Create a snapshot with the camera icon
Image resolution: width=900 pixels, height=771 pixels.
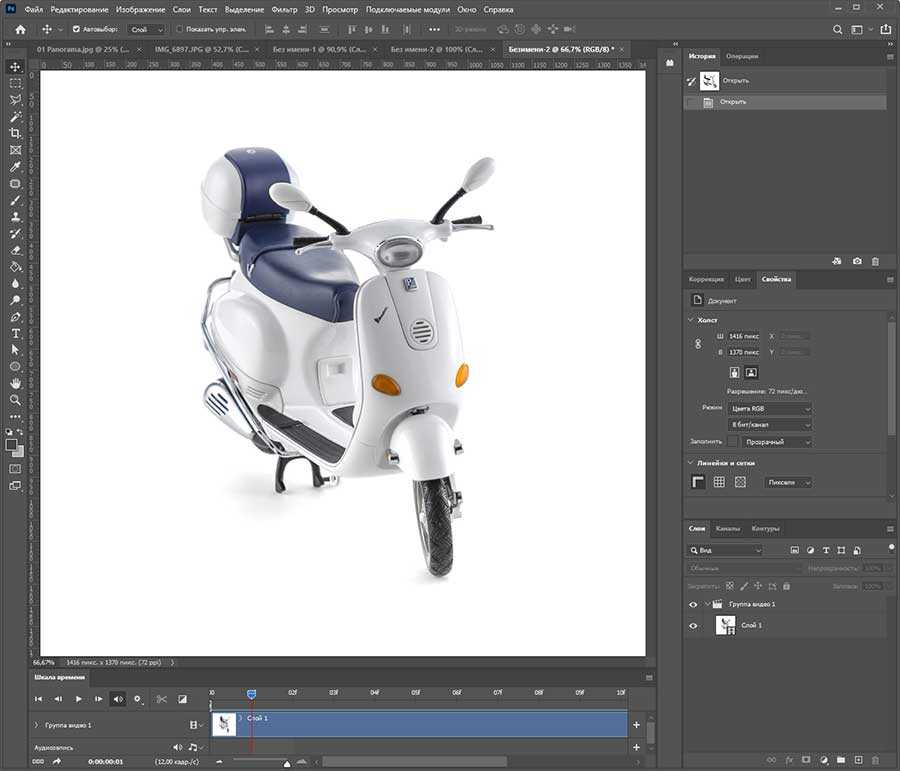[x=857, y=261]
